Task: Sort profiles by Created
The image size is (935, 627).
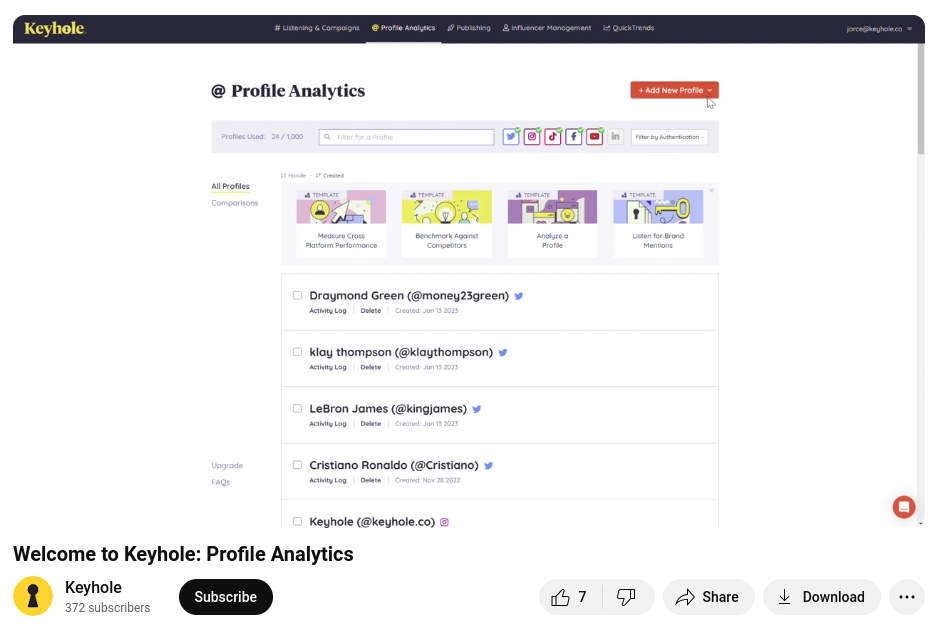Action: (330, 175)
